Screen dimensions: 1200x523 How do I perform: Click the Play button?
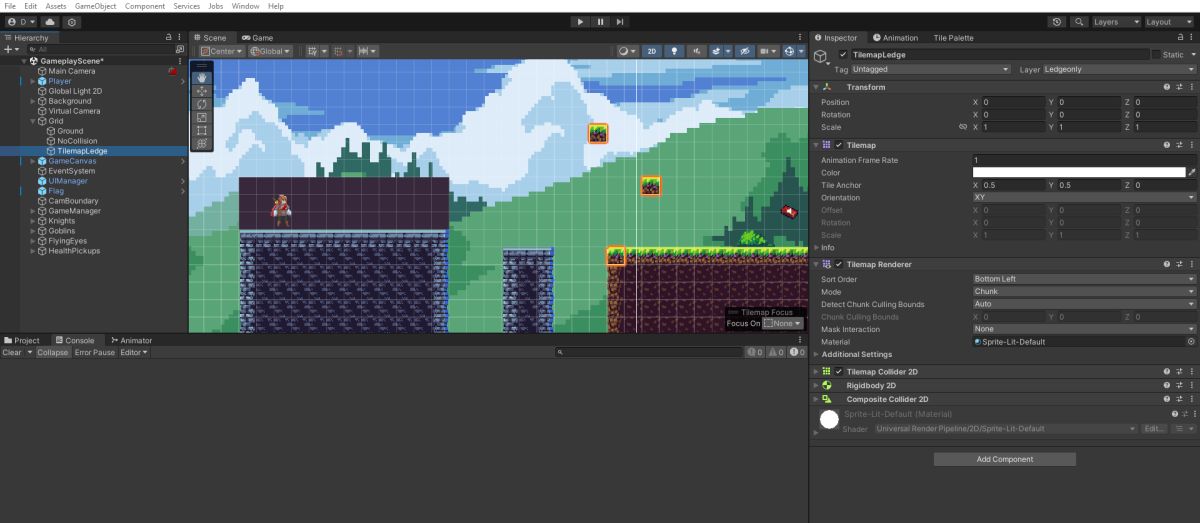tap(580, 22)
